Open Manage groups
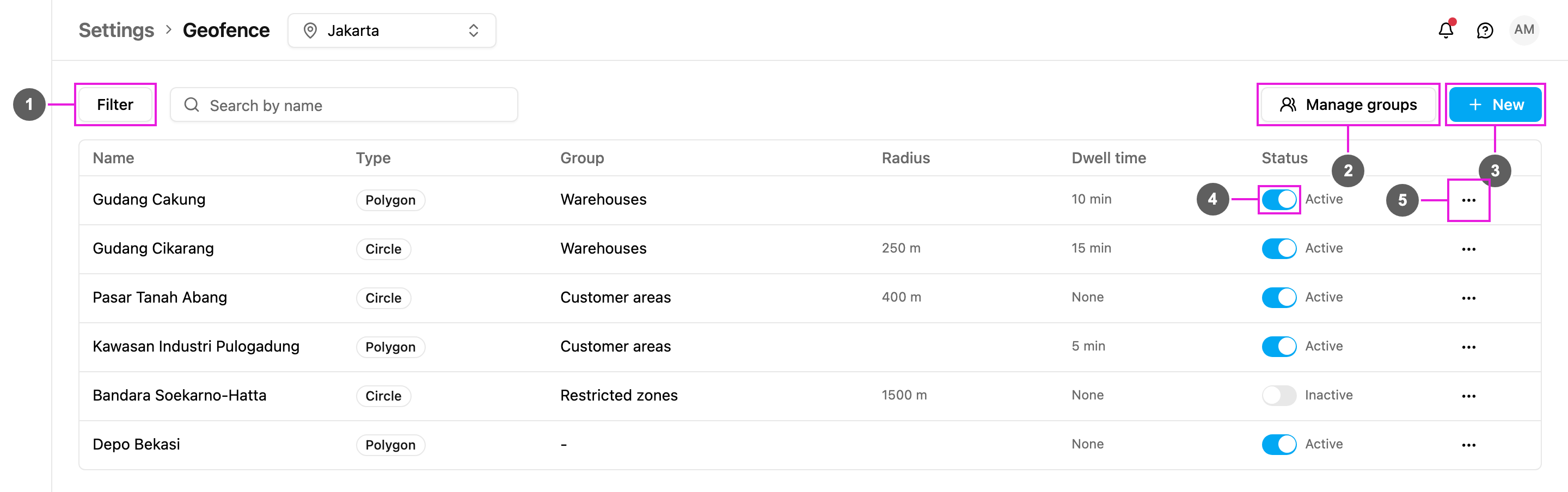The image size is (1568, 492). click(x=1348, y=104)
